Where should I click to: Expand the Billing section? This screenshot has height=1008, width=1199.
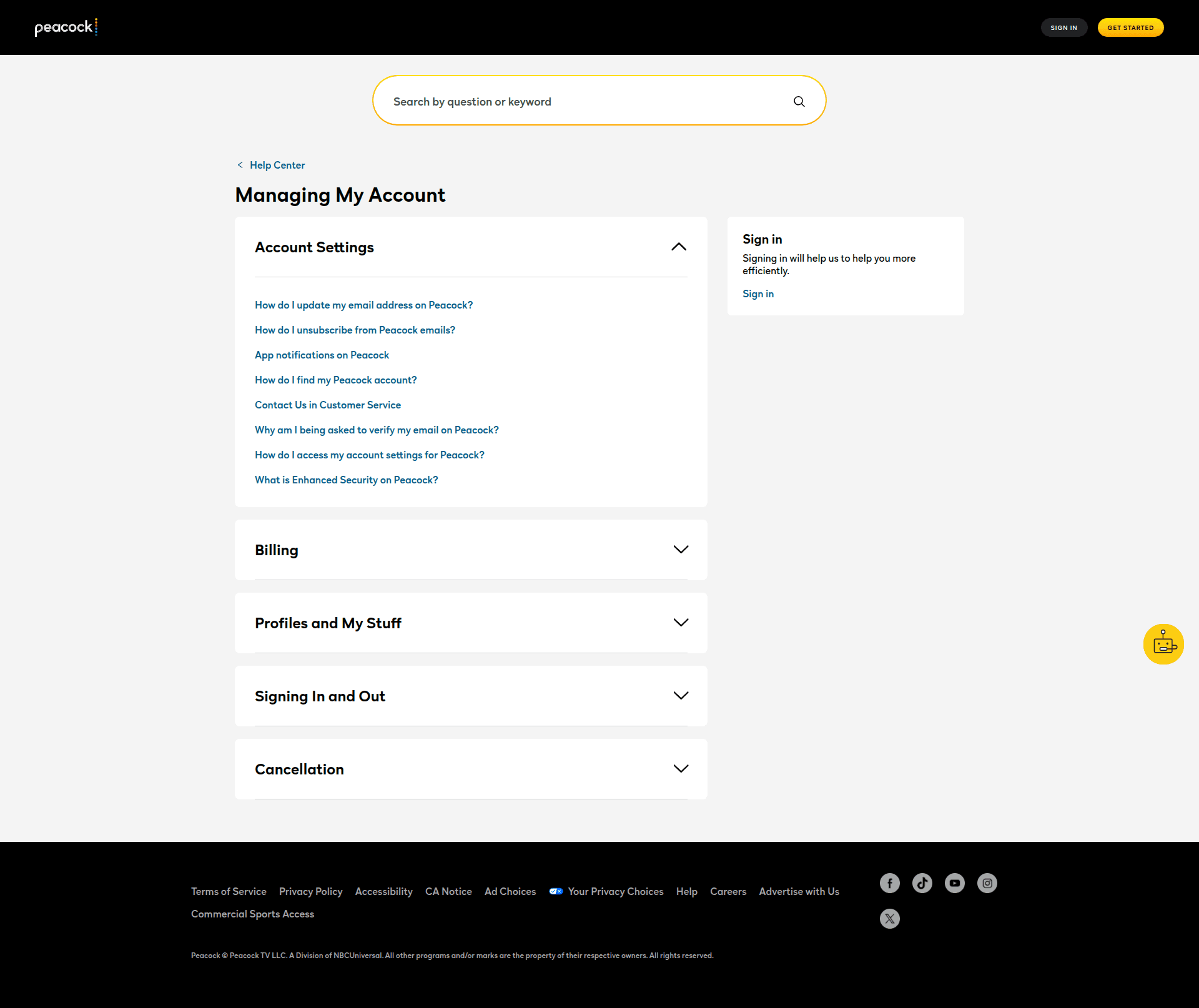(x=681, y=550)
